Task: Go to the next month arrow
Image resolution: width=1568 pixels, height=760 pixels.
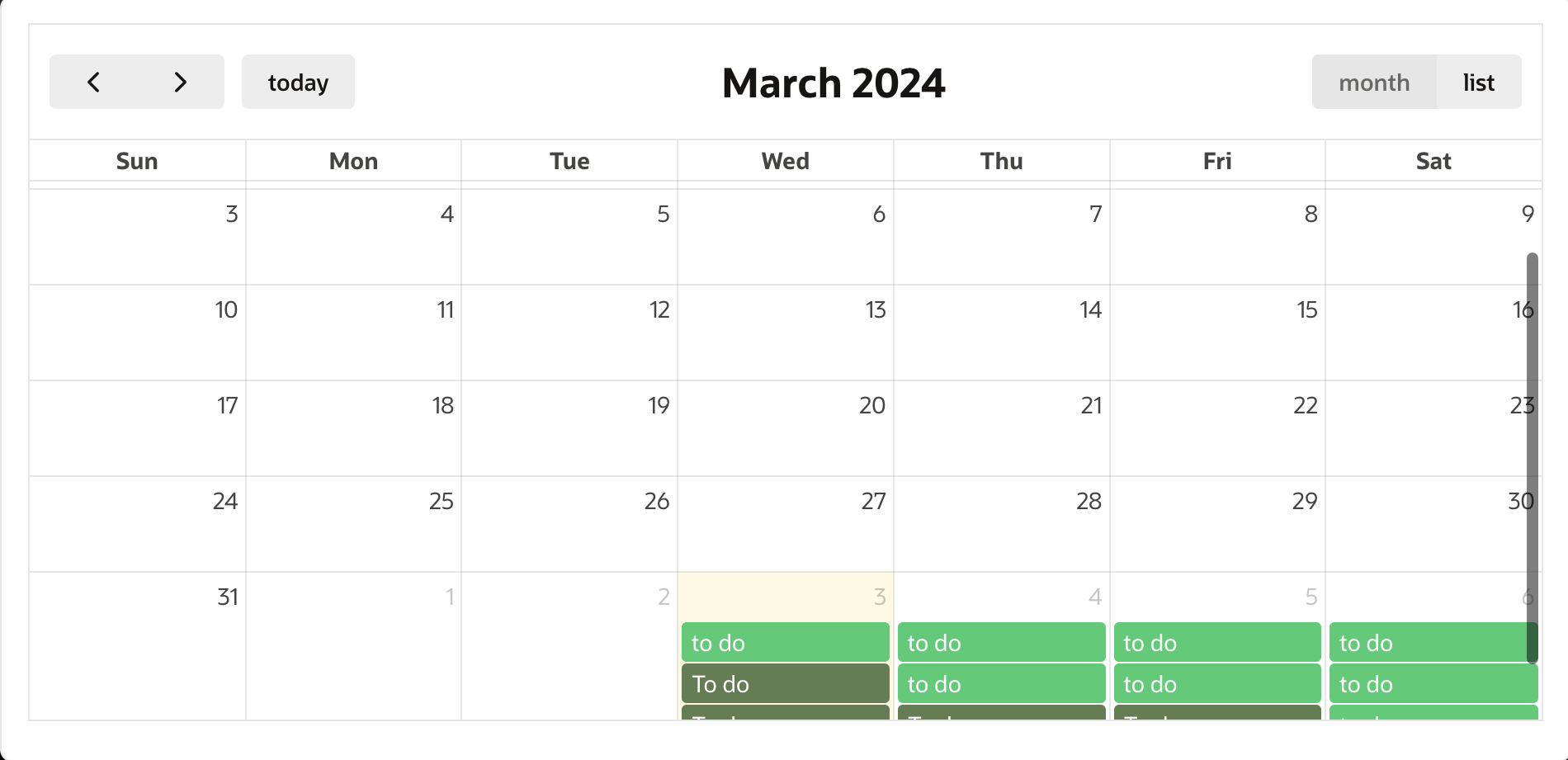Action: pyautogui.click(x=181, y=82)
